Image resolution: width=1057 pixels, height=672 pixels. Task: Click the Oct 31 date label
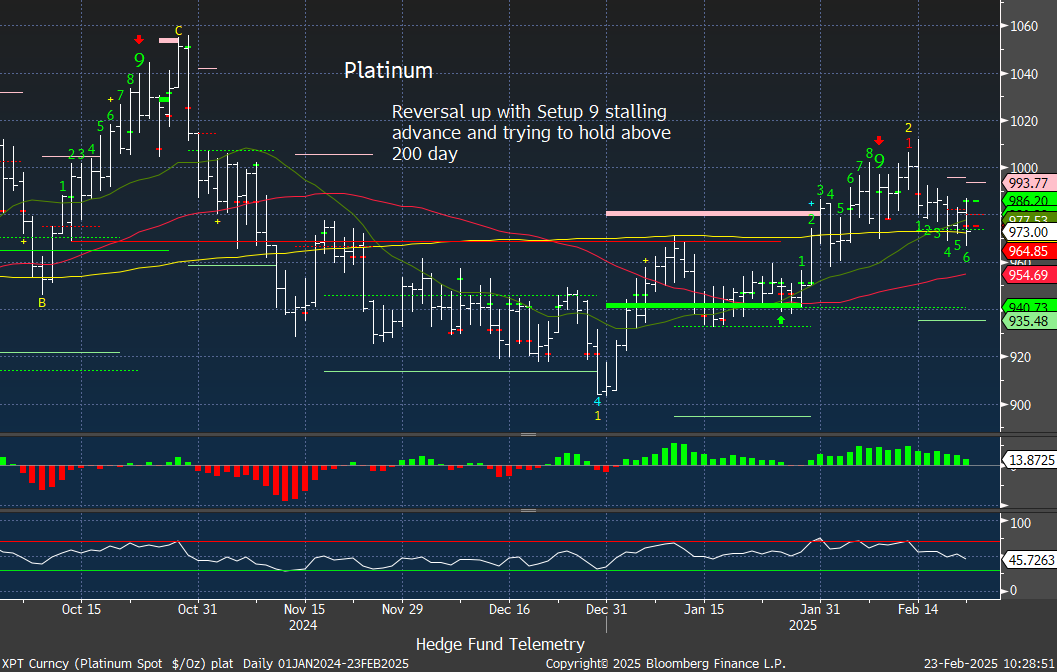click(198, 609)
